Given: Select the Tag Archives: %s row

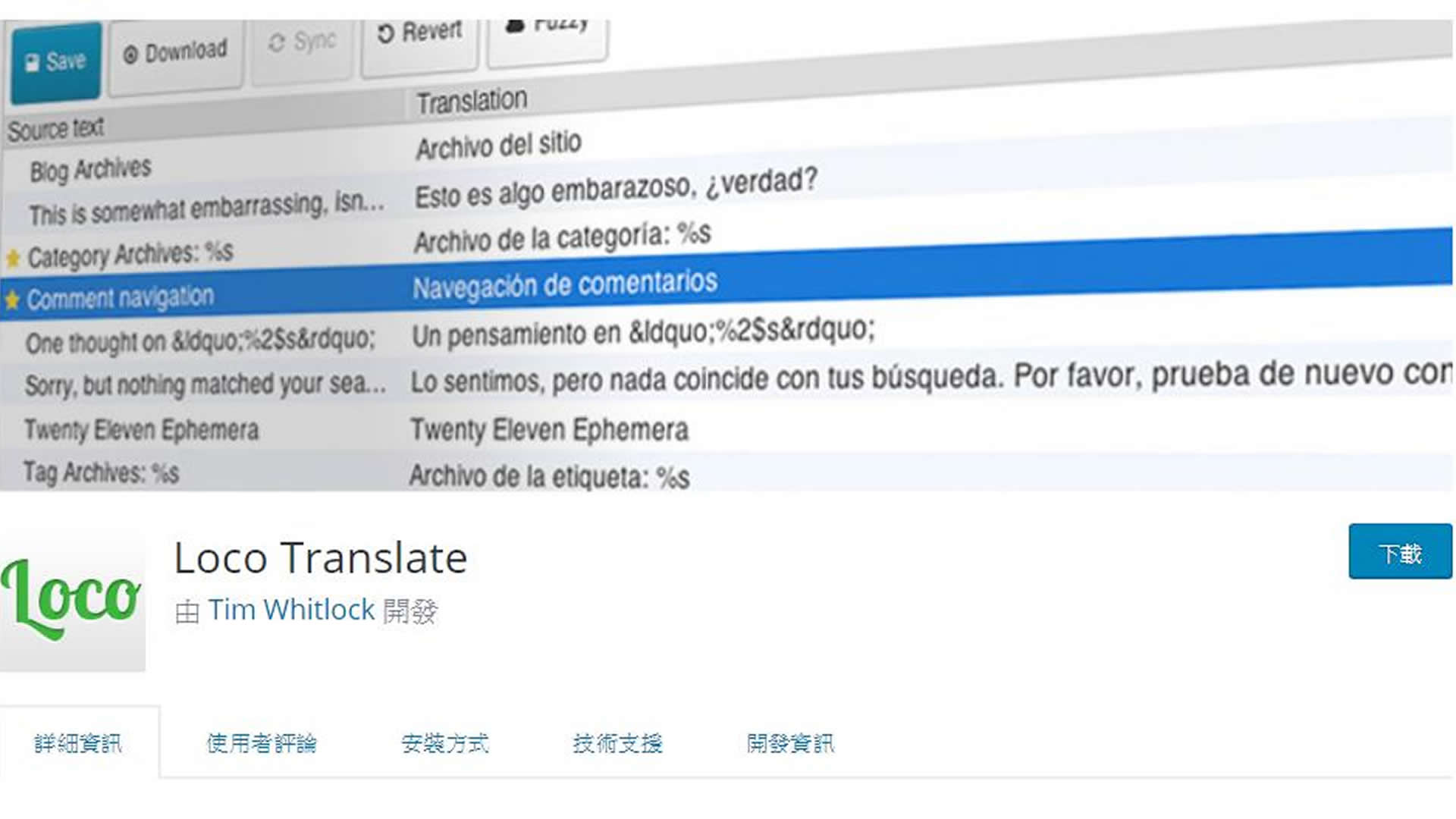Looking at the screenshot, I should pyautogui.click(x=101, y=472).
